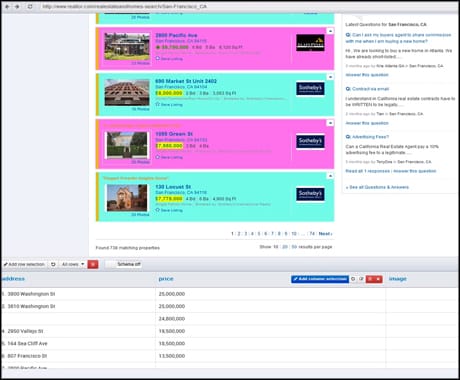The width and height of the screenshot is (460, 380).
Task: Click Answer this question under Contract question
Action: click(367, 123)
